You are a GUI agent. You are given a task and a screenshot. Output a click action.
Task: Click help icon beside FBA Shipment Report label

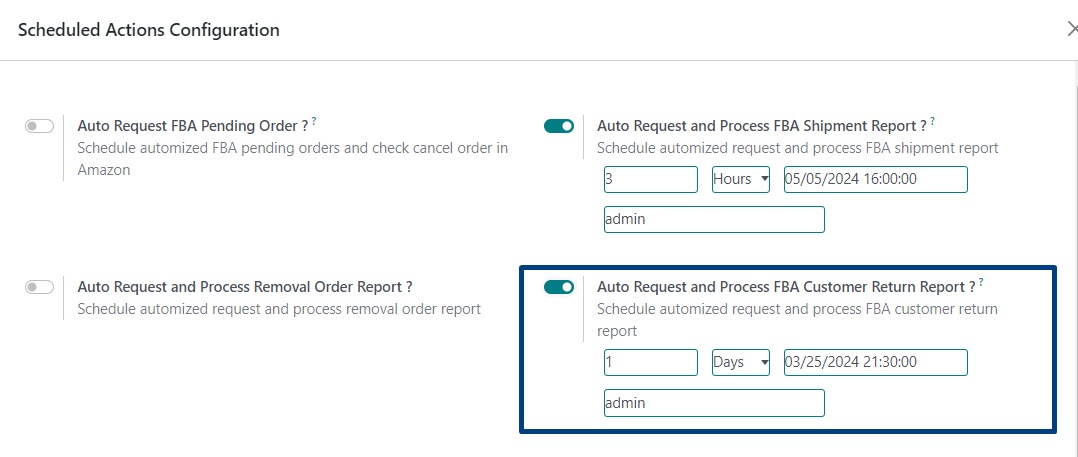pos(933,121)
